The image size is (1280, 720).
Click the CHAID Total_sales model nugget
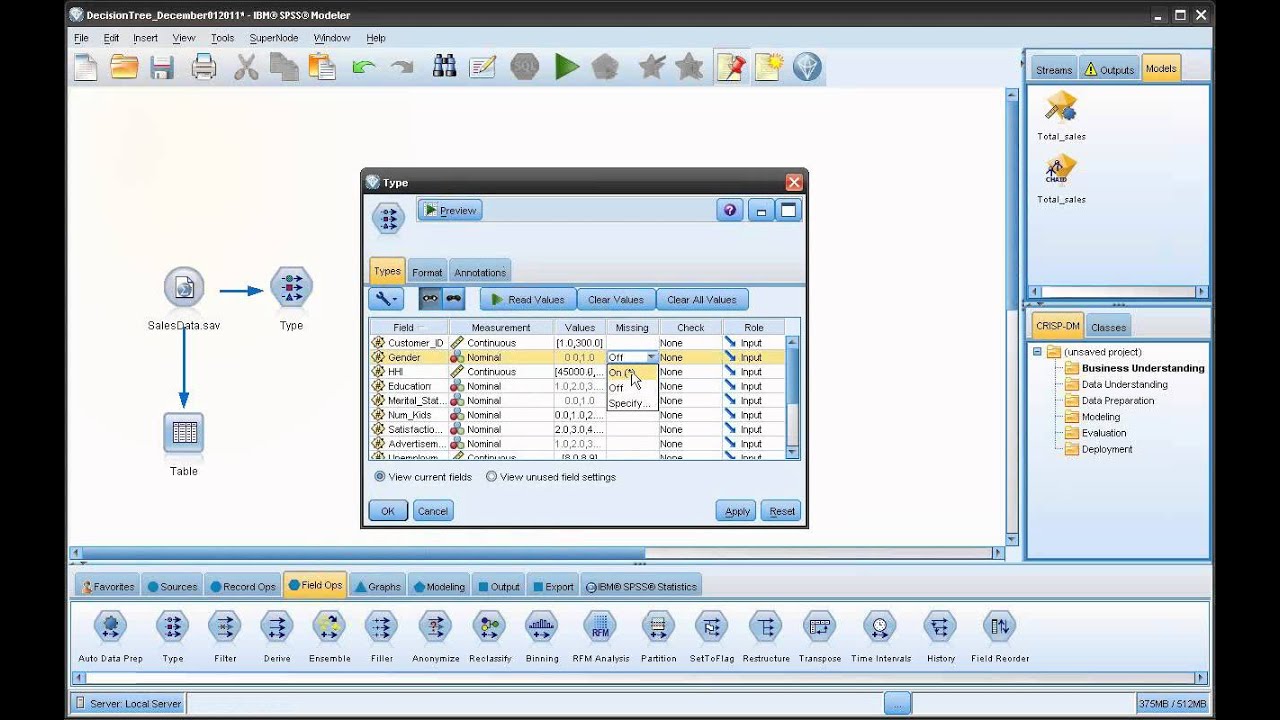point(1060,169)
